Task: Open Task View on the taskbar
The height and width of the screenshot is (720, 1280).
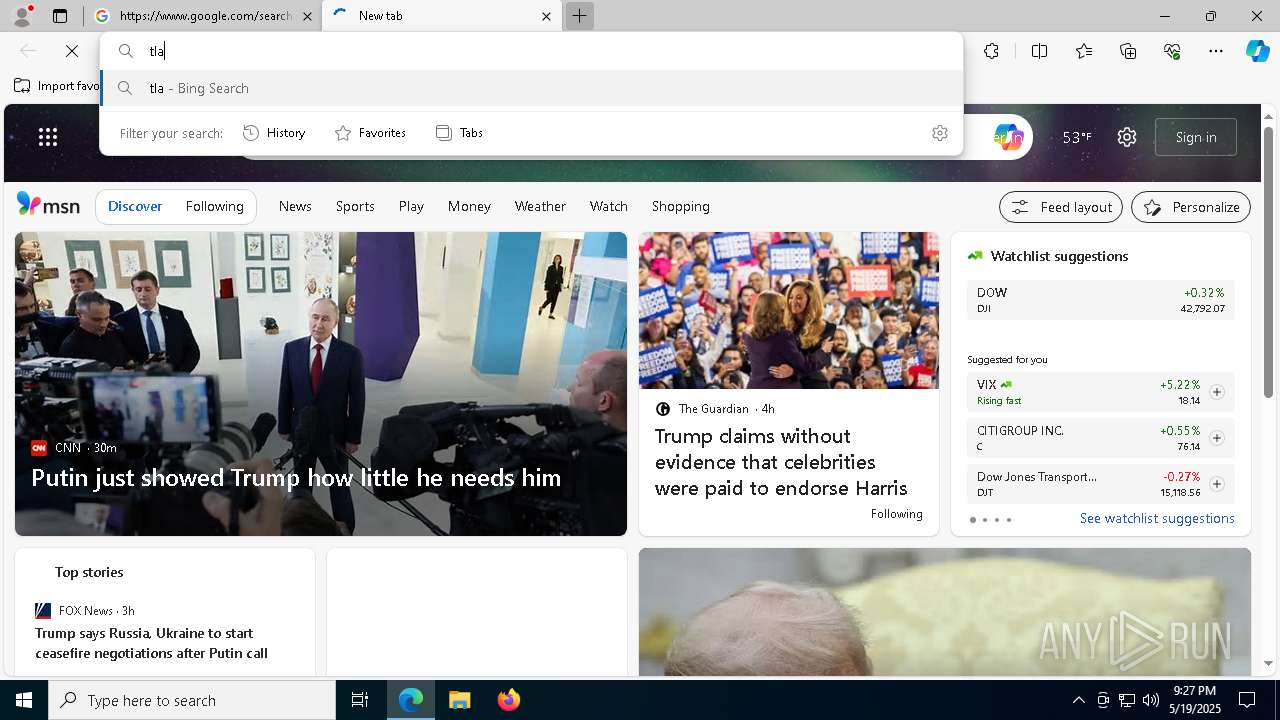Action: 360,700
